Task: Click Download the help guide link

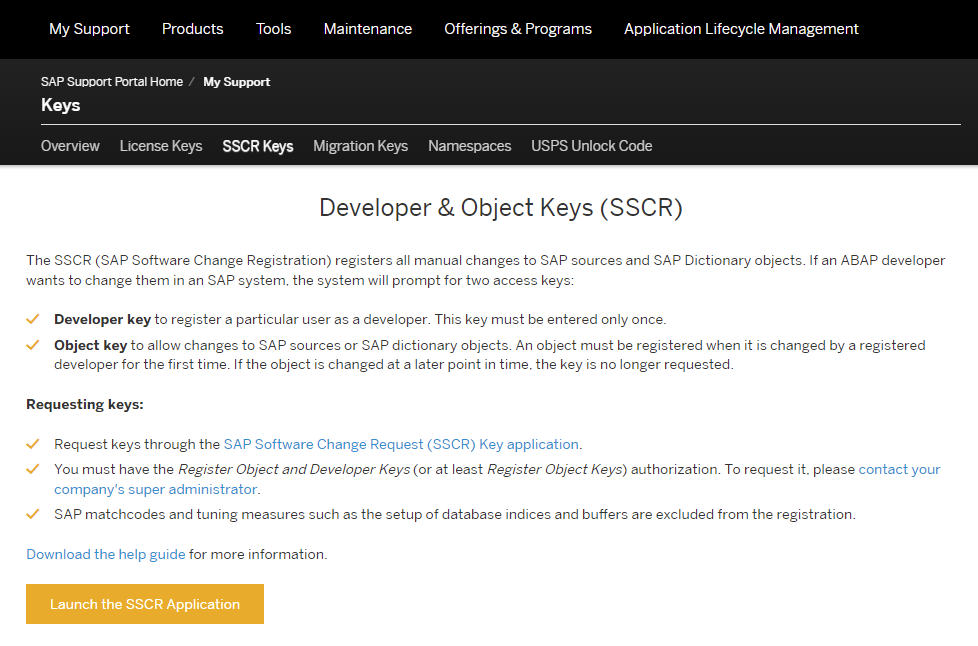Action: 105,554
